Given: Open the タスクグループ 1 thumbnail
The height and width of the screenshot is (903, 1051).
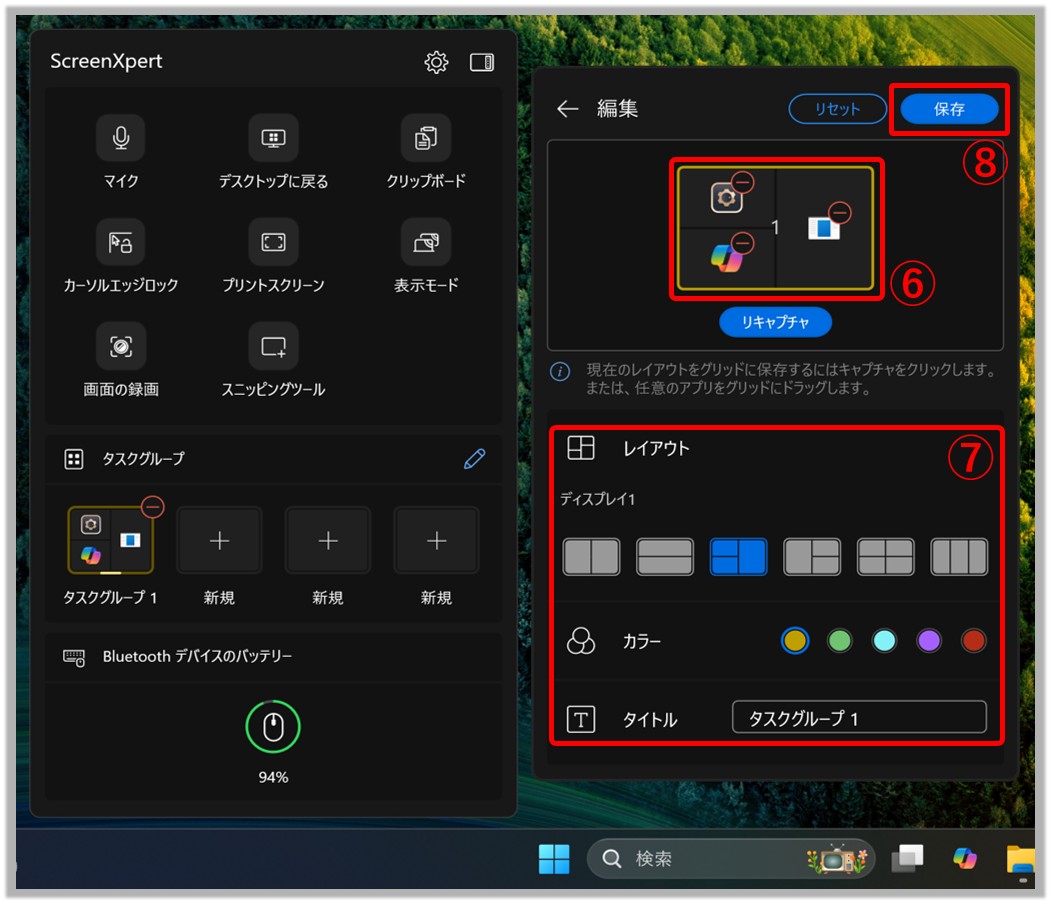Looking at the screenshot, I should 110,541.
